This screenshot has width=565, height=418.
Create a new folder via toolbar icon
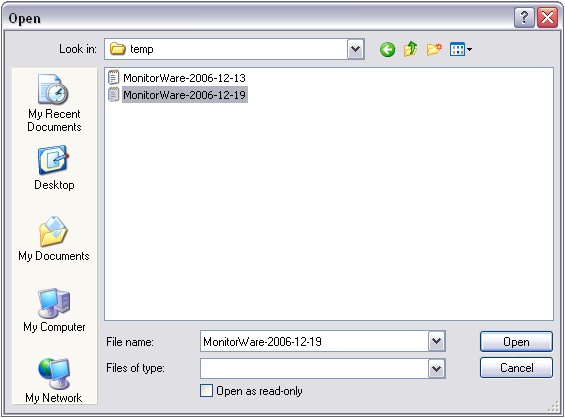434,49
